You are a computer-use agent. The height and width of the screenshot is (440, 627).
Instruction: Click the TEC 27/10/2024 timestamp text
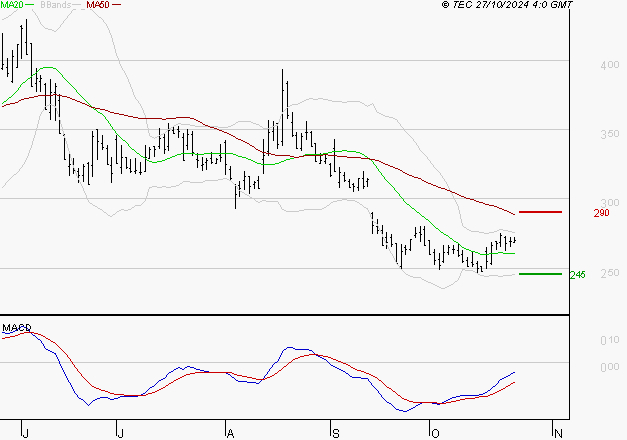pyautogui.click(x=507, y=5)
